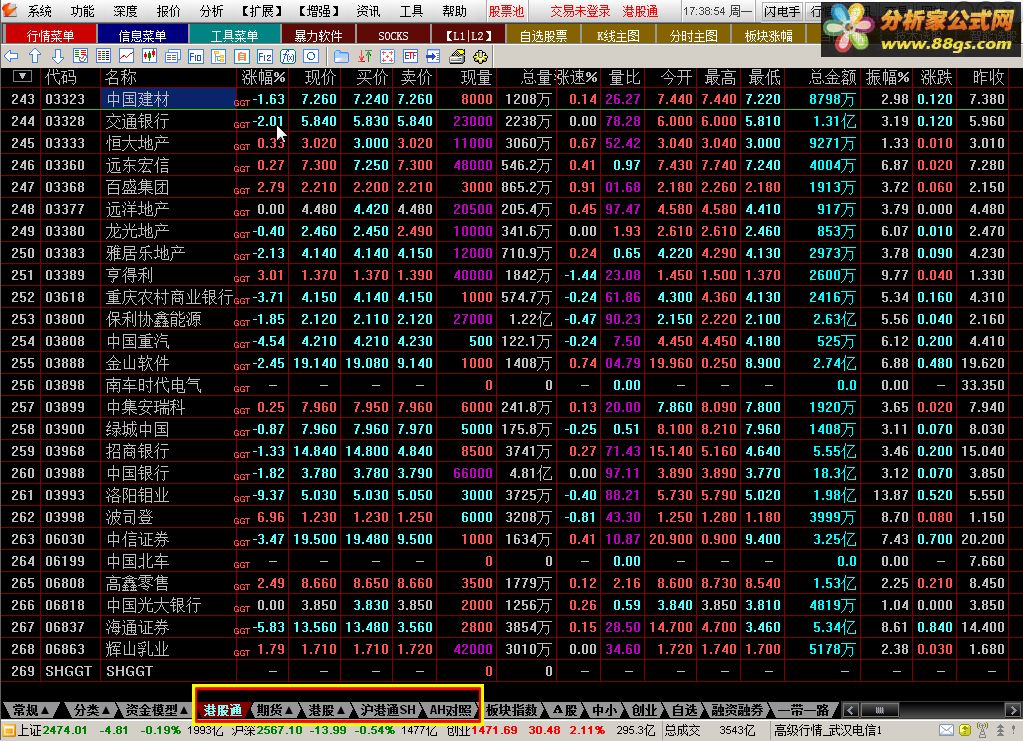This screenshot has width=1023, height=742.
Task: Click the 信息菜单 button
Action: point(142,35)
